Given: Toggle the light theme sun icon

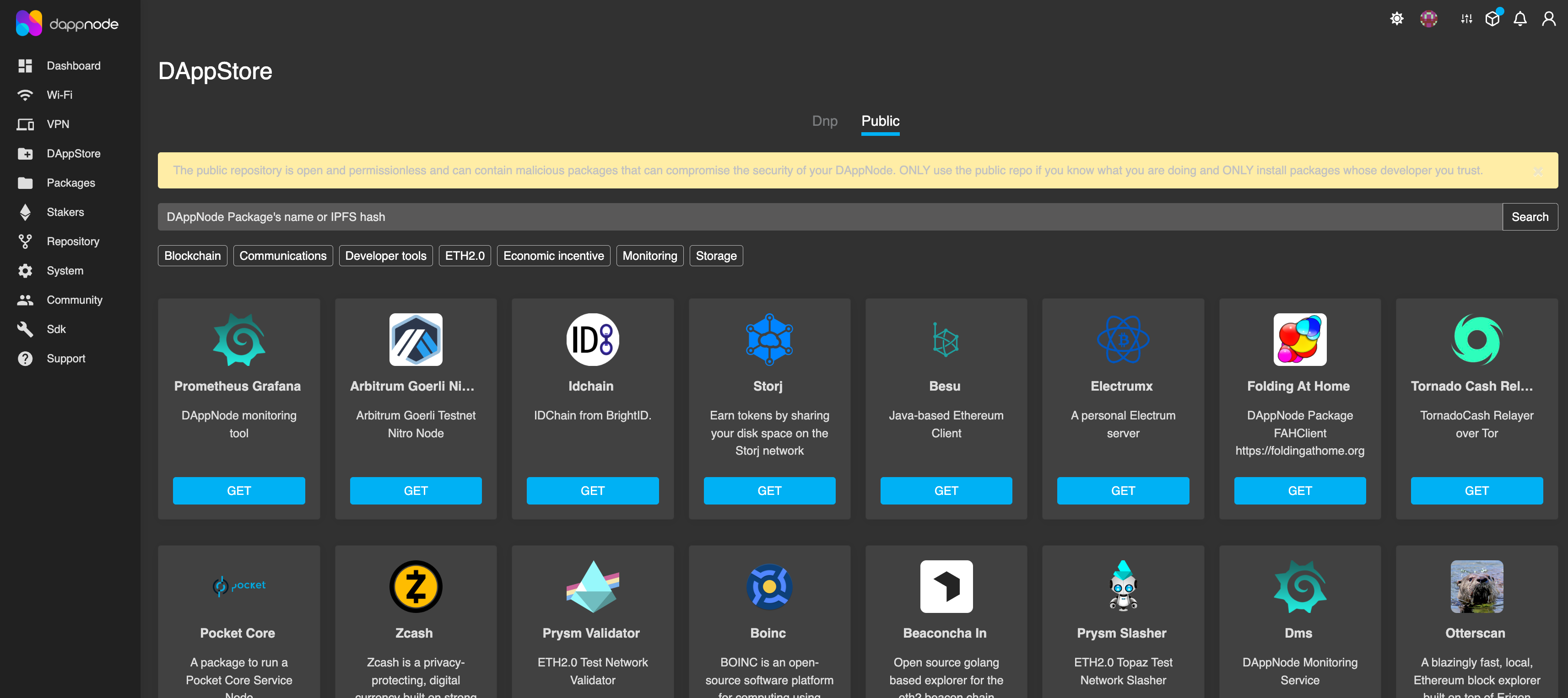Looking at the screenshot, I should (x=1397, y=19).
